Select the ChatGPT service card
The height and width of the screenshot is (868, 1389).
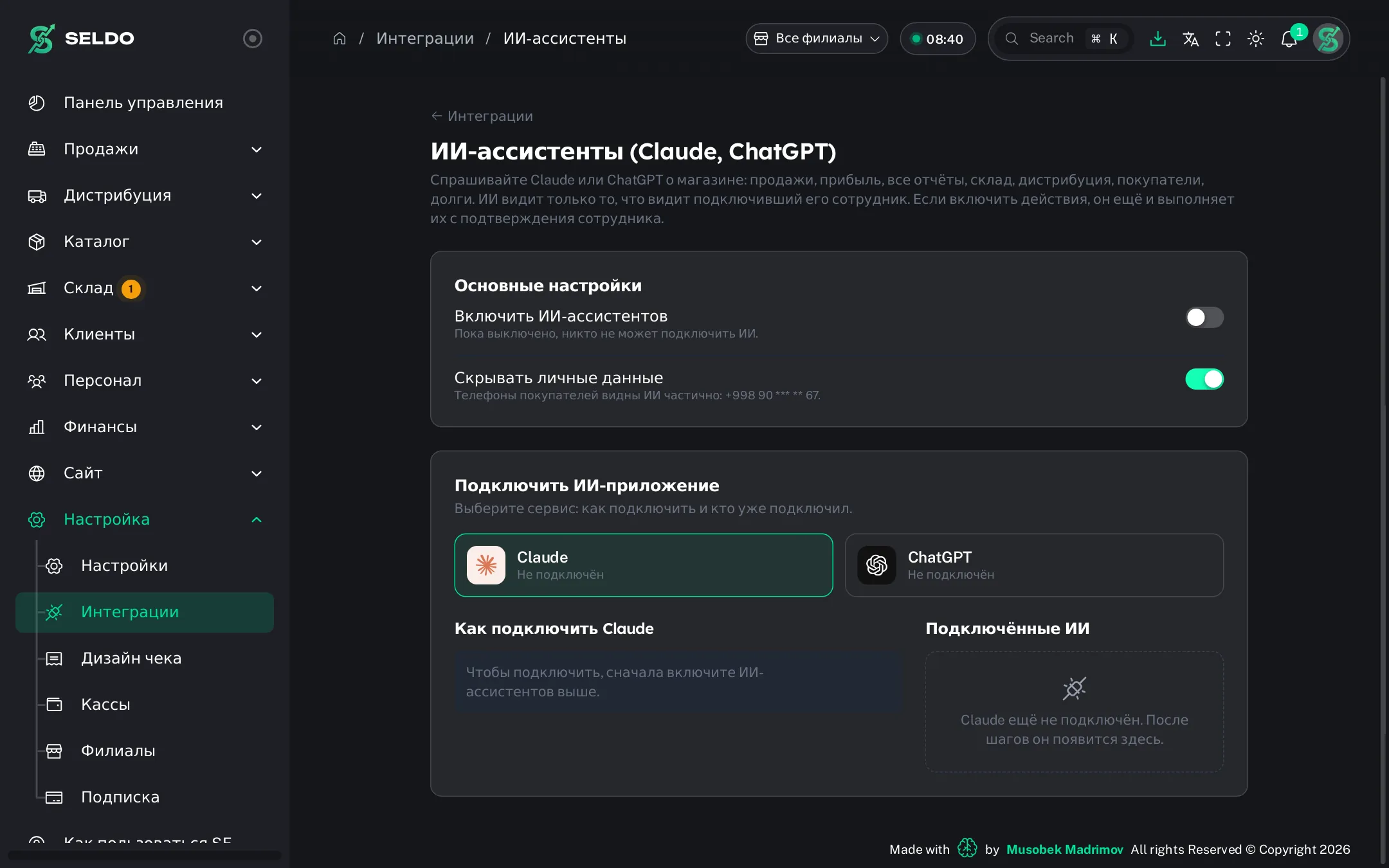[x=1034, y=565]
